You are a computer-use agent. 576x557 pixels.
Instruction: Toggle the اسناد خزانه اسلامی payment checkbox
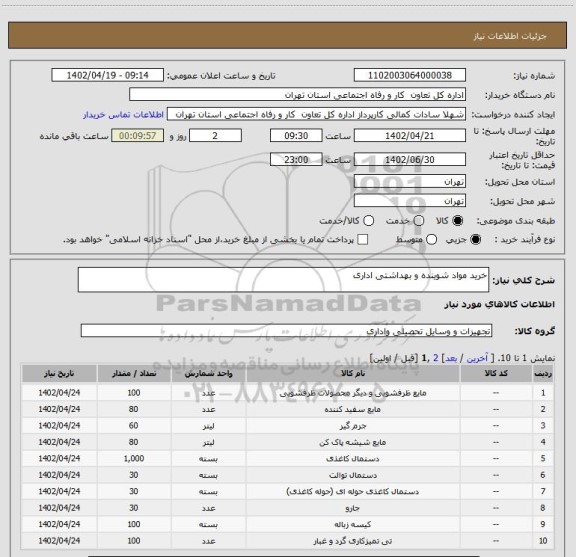click(363, 240)
